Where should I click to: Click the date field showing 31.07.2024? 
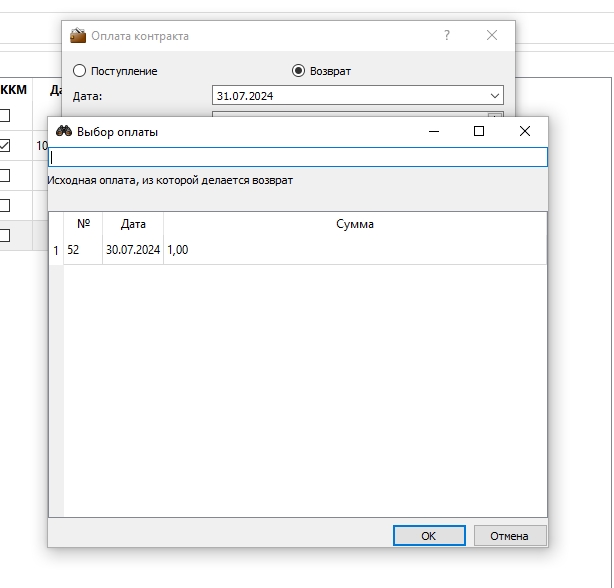coord(358,96)
